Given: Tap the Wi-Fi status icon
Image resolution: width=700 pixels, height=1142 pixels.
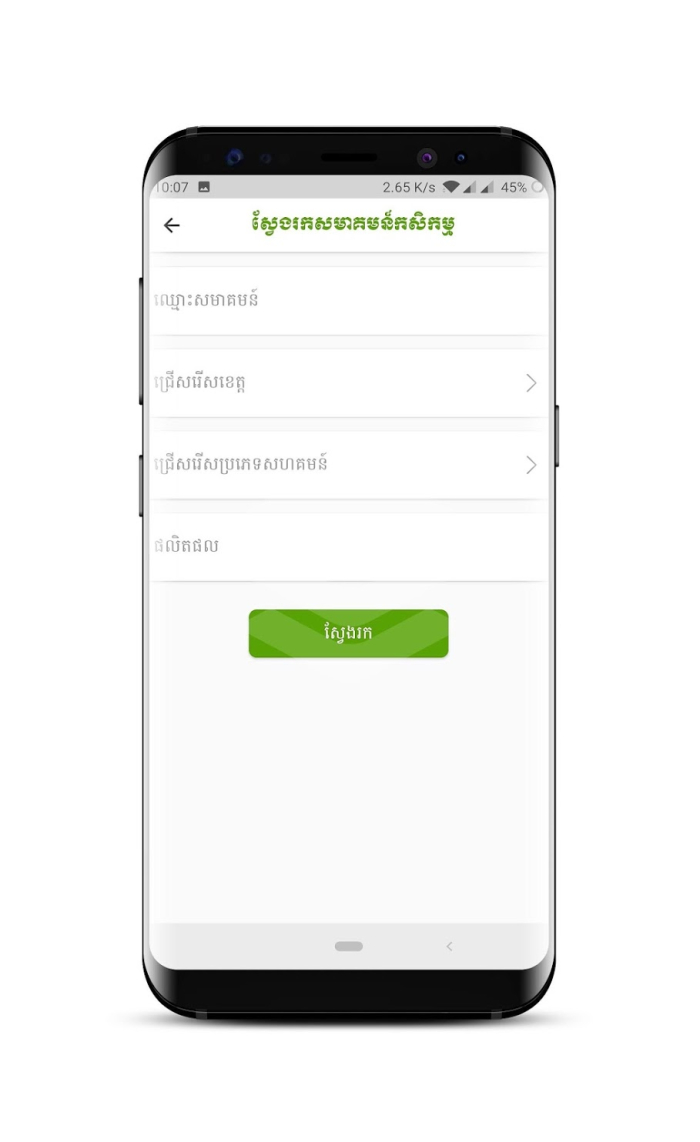Looking at the screenshot, I should click(451, 187).
